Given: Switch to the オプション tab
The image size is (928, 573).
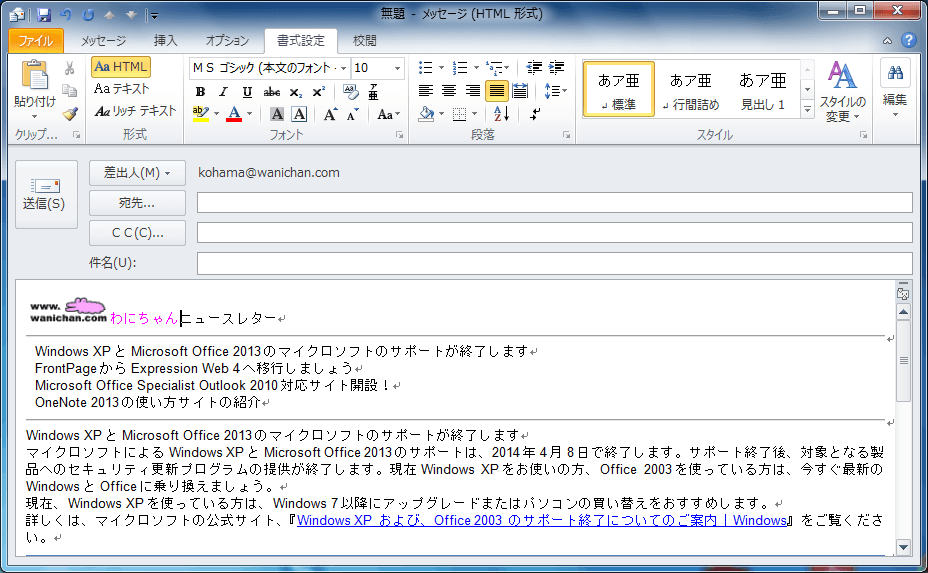Looking at the screenshot, I should coord(227,40).
